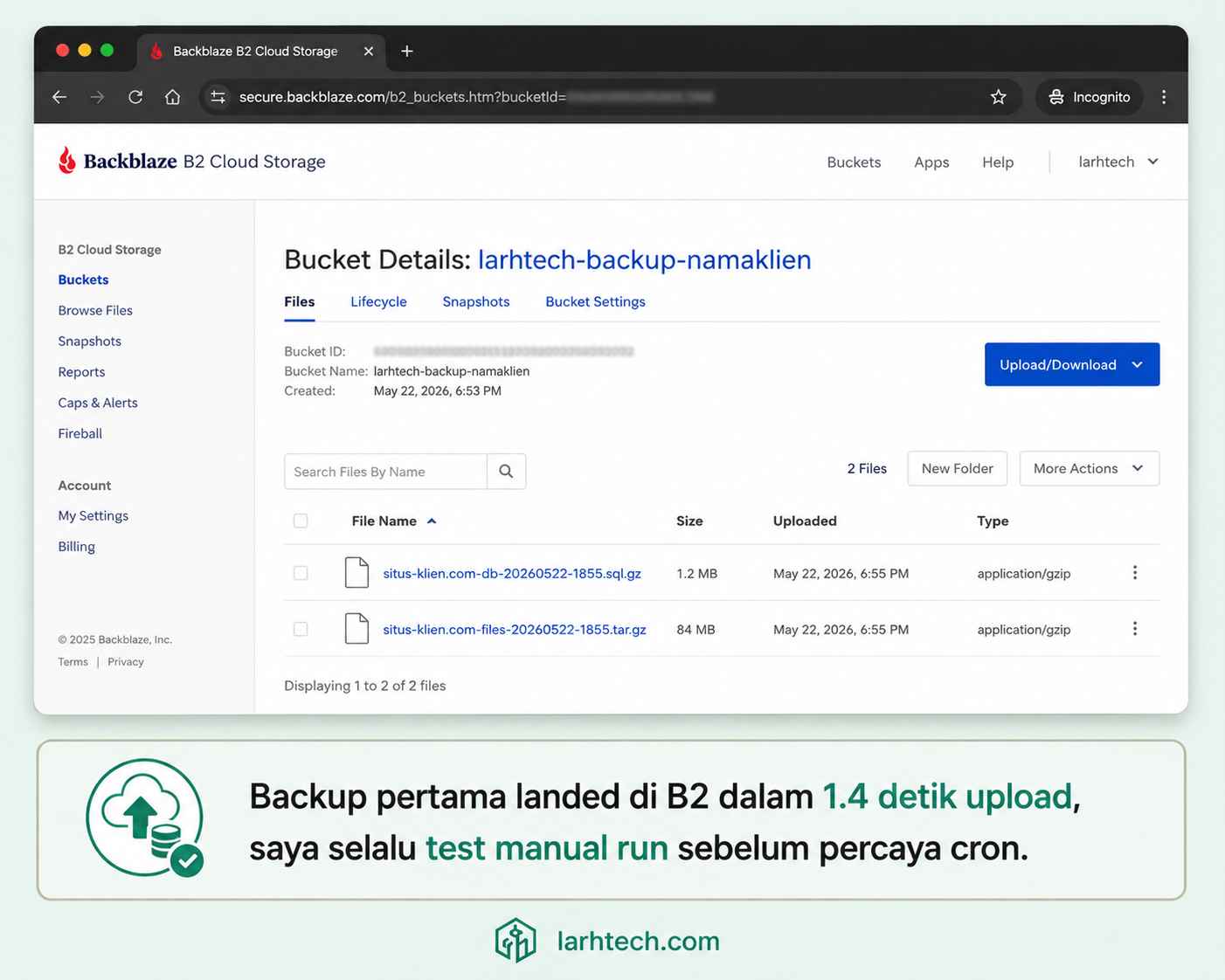Close the Backblaze B2 tab
This screenshot has width=1225, height=980.
pyautogui.click(x=369, y=52)
